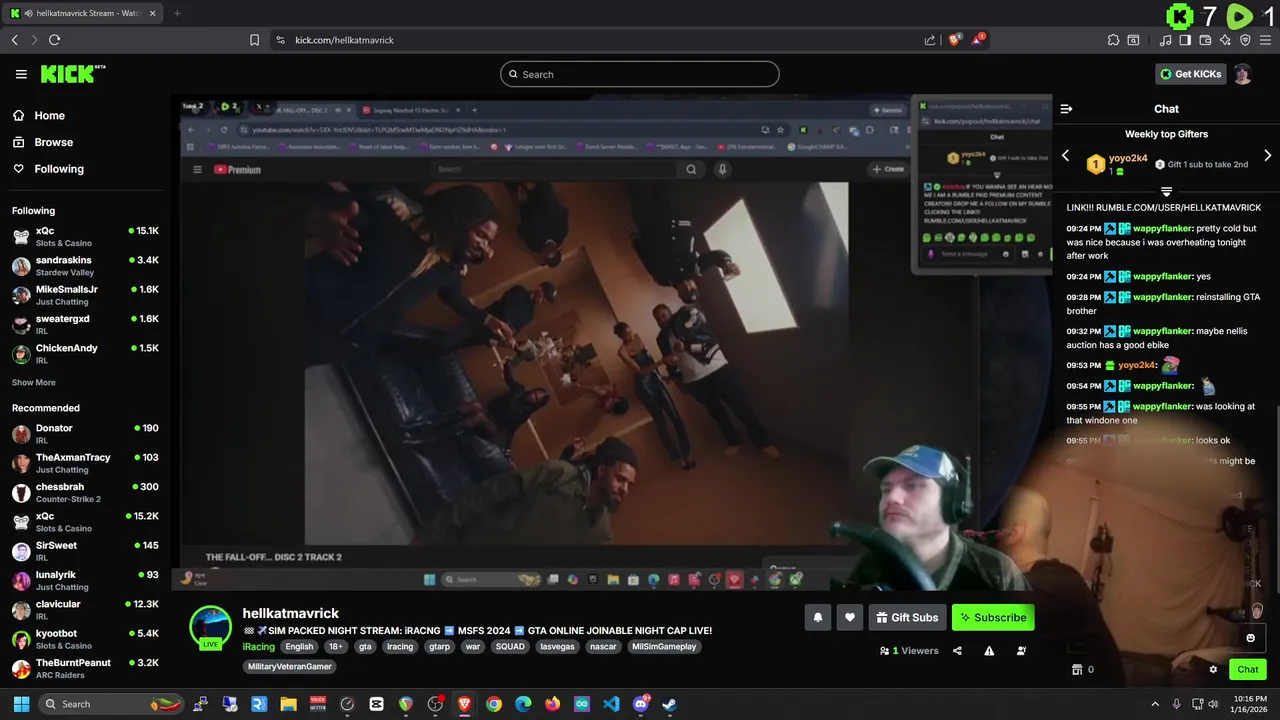Open the Donator recommended channel
1280x720 pixels.
(85, 434)
